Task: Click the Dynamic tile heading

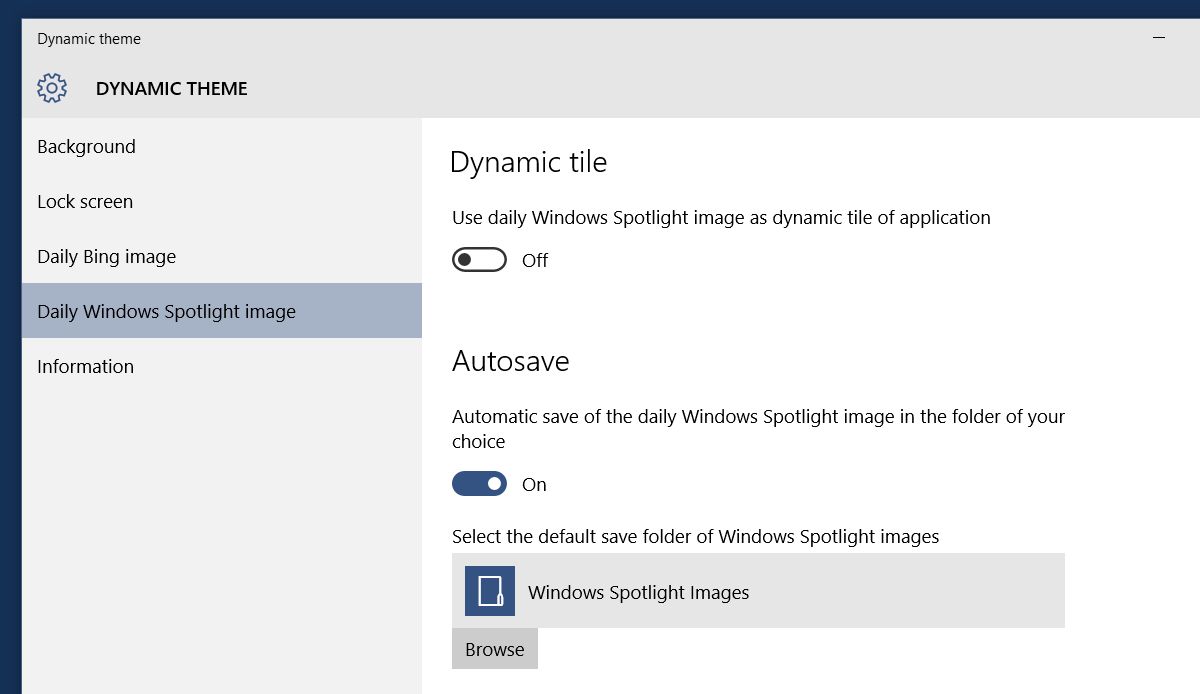Action: pyautogui.click(x=528, y=162)
